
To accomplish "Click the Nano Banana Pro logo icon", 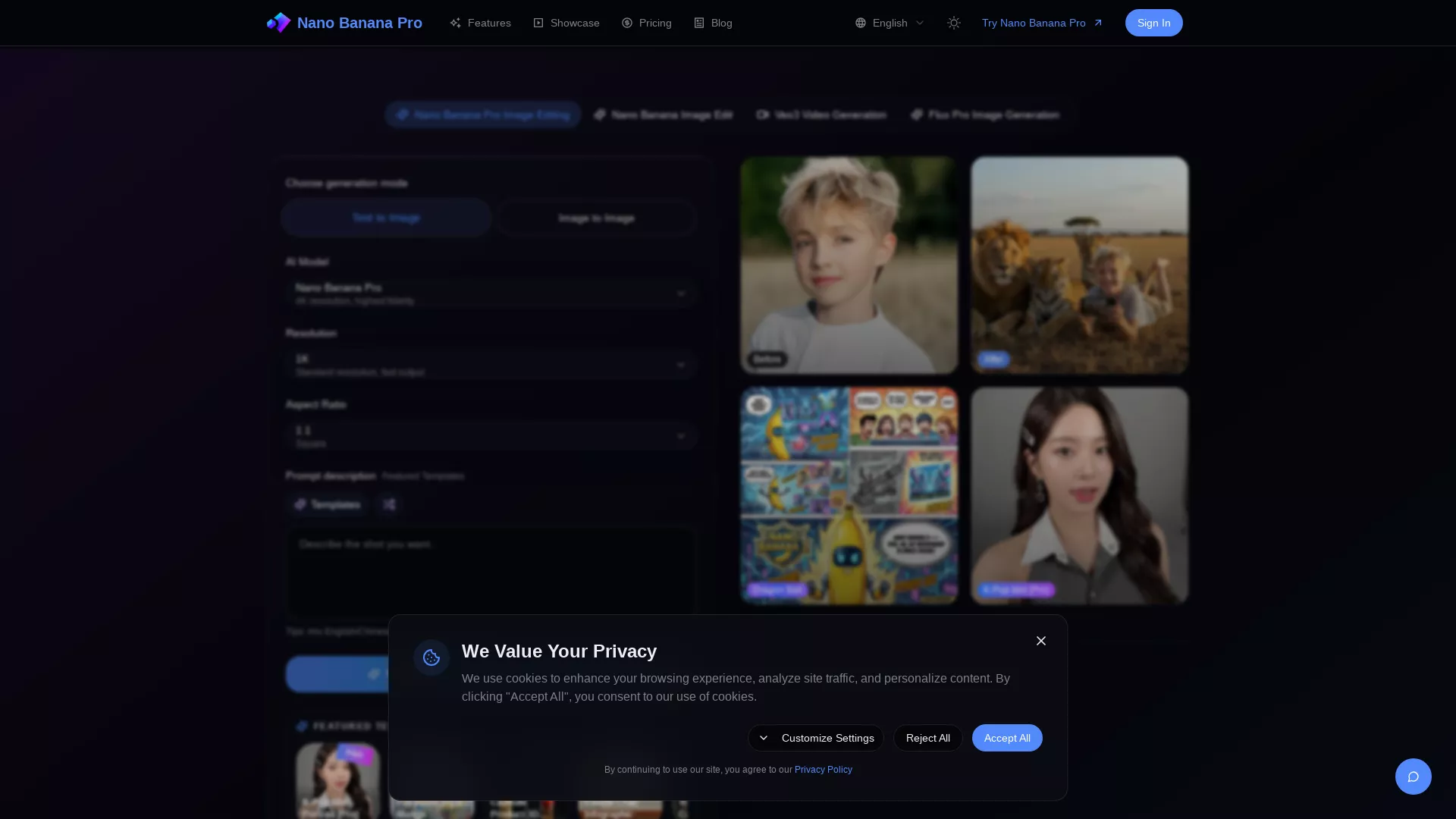I will 278,23.
